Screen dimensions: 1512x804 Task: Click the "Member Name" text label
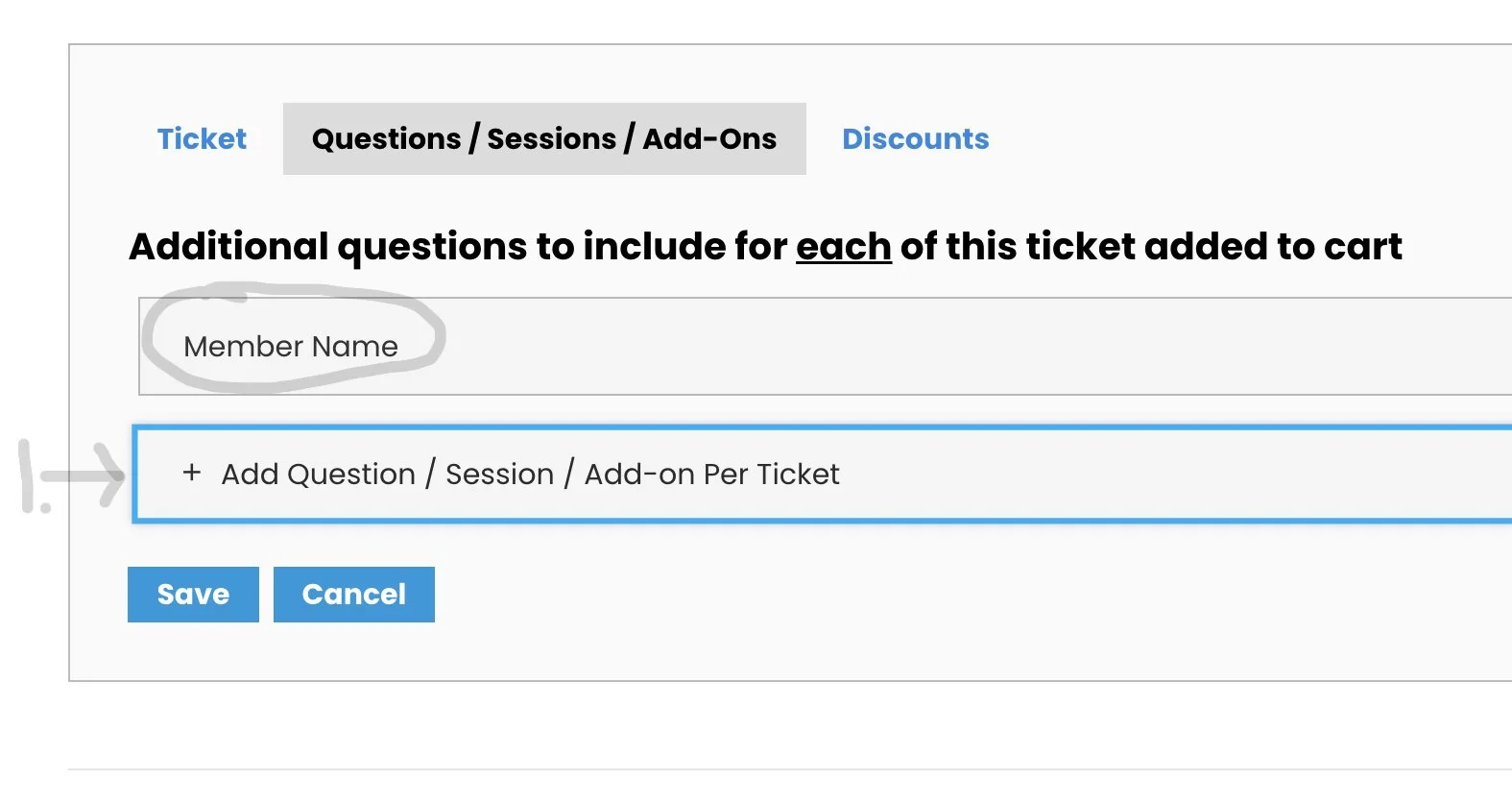tap(291, 347)
